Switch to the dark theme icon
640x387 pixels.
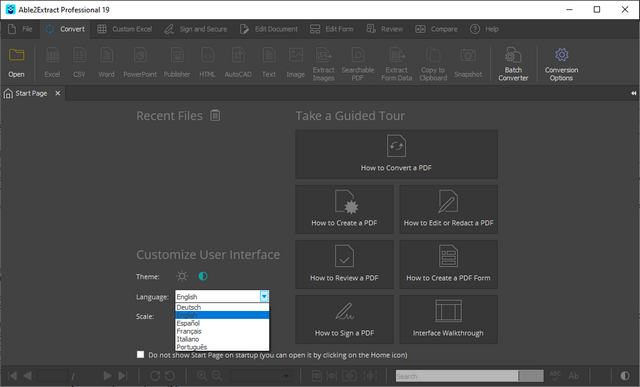pyautogui.click(x=203, y=276)
